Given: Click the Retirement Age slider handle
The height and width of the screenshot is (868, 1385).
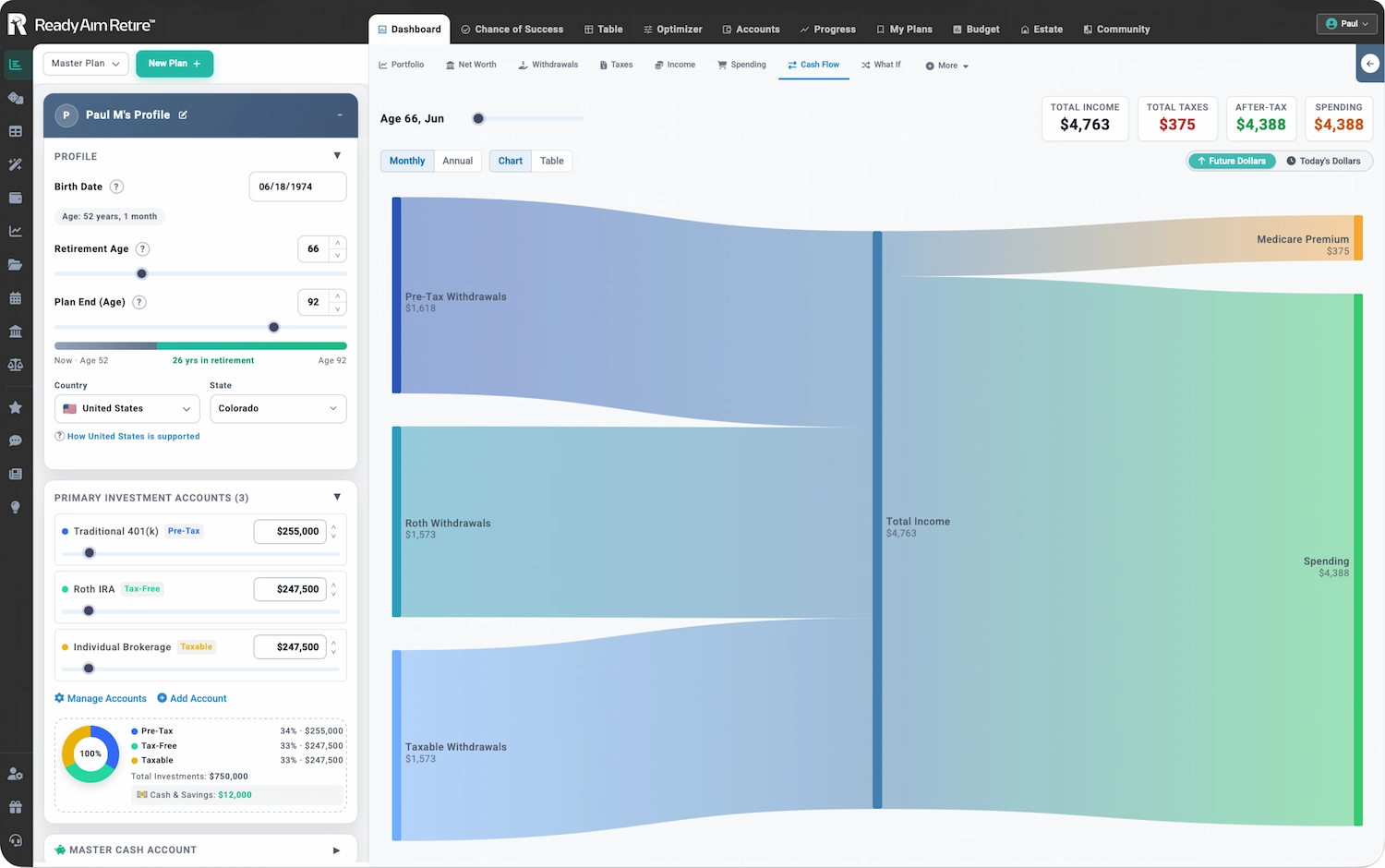Looking at the screenshot, I should (x=141, y=273).
